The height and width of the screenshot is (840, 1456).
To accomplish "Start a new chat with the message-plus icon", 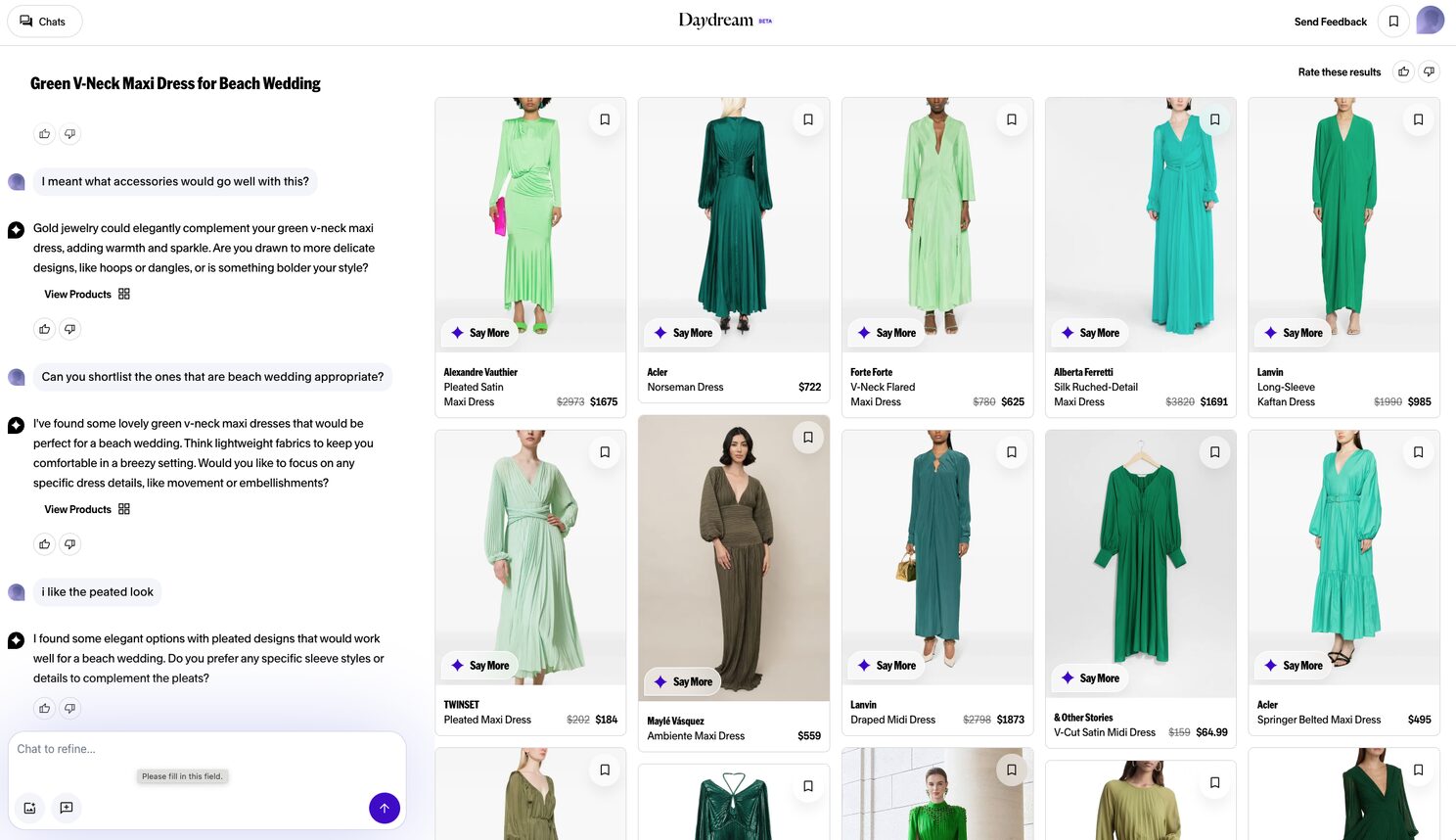I will (x=67, y=808).
